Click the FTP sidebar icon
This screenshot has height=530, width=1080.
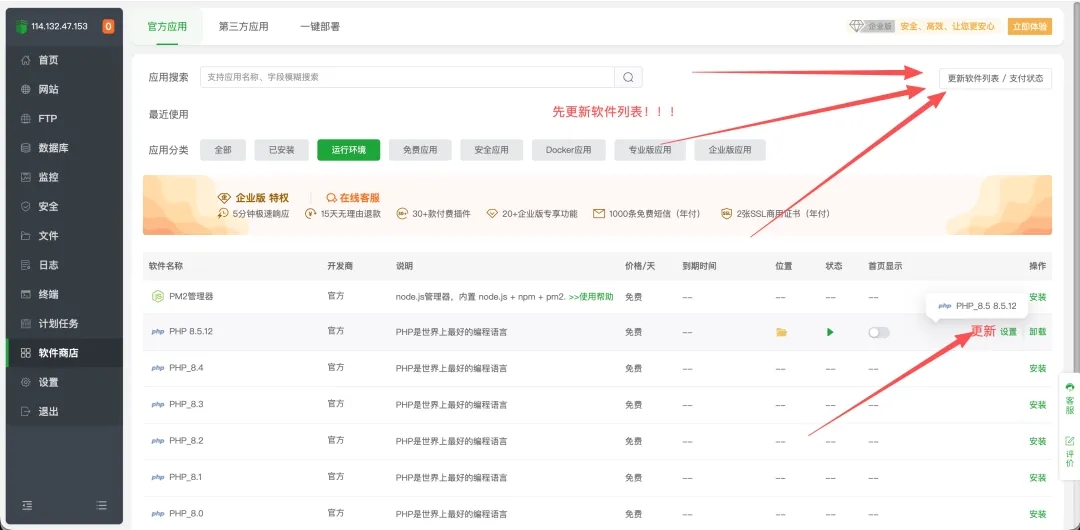pyautogui.click(x=25, y=119)
